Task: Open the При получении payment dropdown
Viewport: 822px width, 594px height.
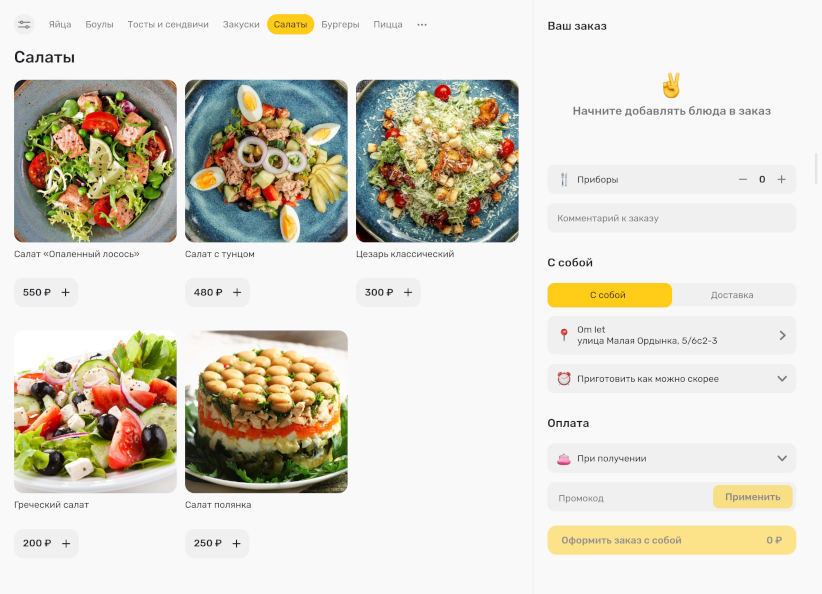Action: pyautogui.click(x=672, y=458)
